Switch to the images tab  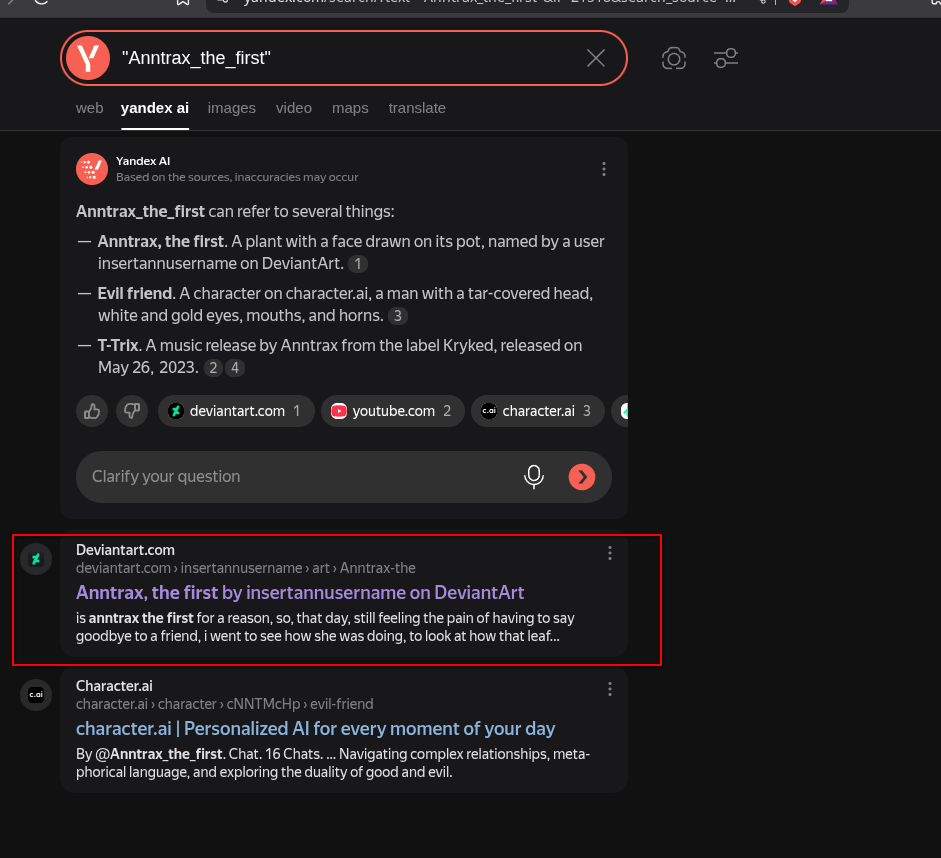231,108
